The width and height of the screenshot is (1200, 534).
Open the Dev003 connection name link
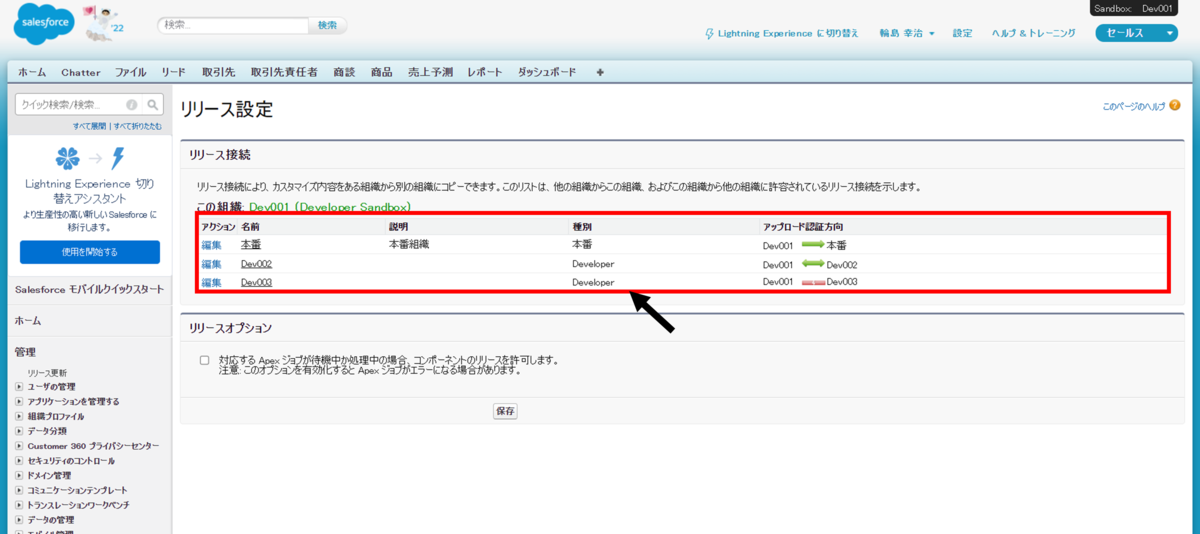click(256, 283)
